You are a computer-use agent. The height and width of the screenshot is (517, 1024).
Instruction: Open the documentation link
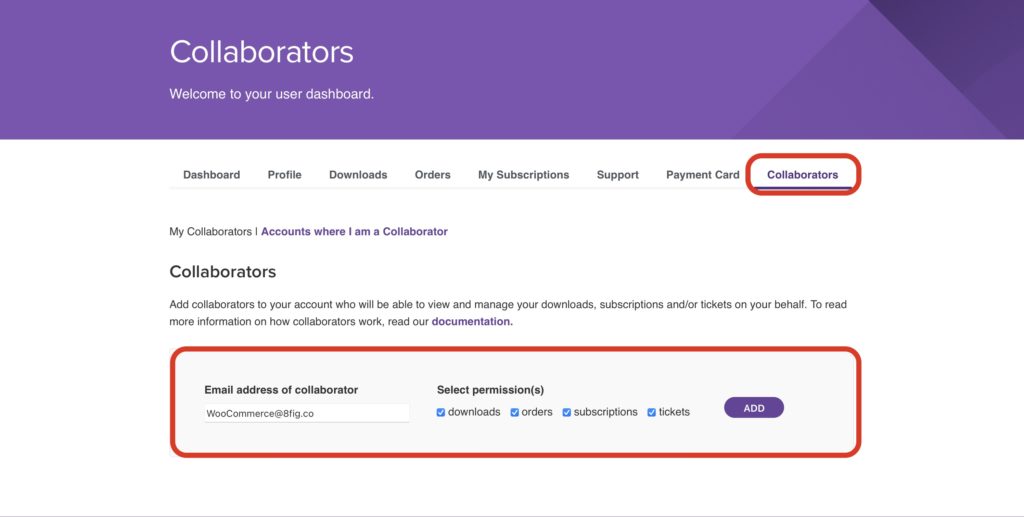(x=472, y=322)
